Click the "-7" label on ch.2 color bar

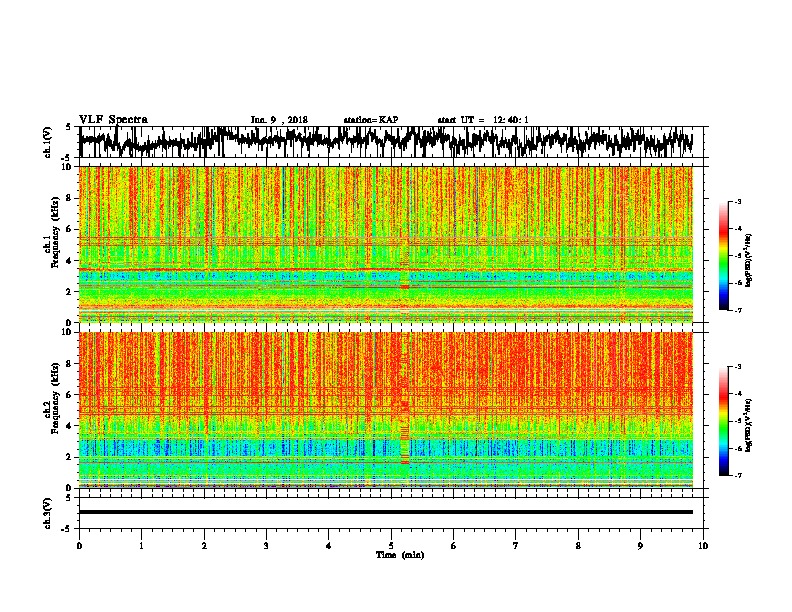coord(737,475)
